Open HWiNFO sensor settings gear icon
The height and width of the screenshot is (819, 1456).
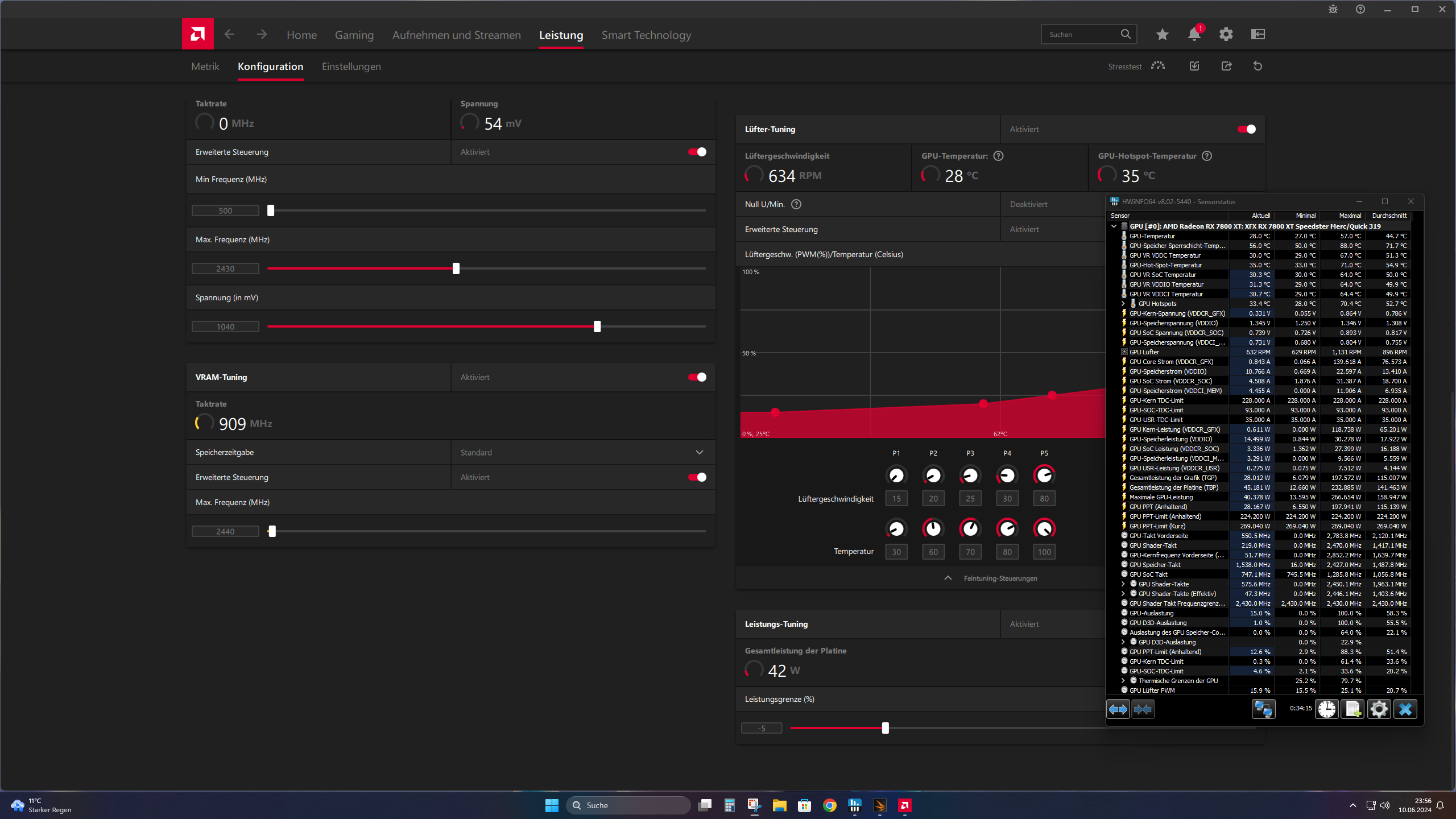tap(1379, 709)
